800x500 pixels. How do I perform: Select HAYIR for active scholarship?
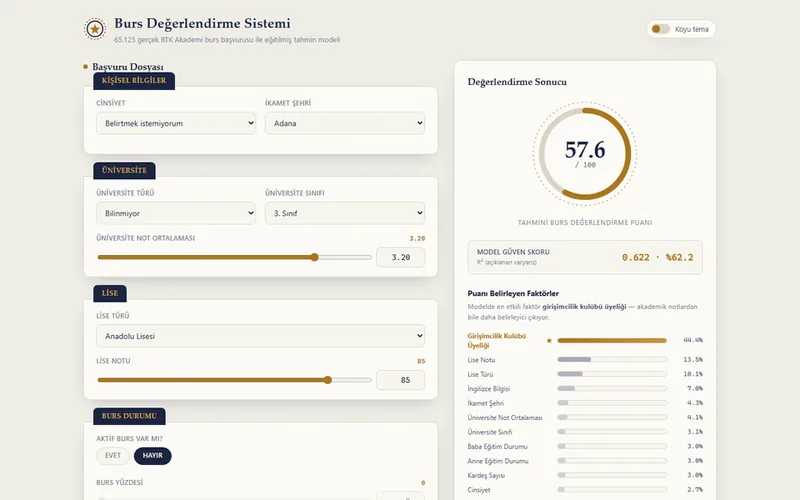153,456
